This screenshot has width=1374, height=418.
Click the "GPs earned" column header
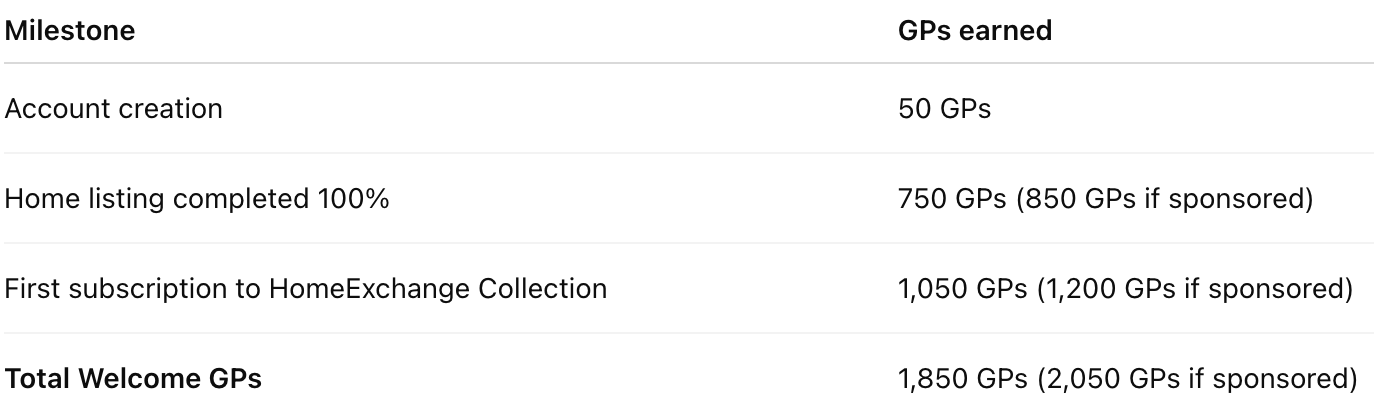pyautogui.click(x=975, y=30)
